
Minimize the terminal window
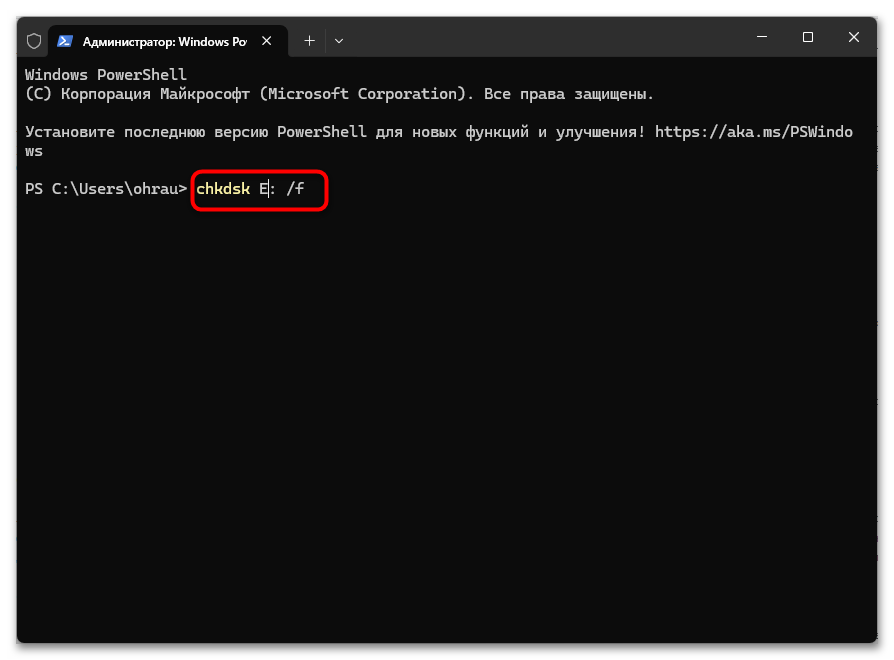click(762, 37)
